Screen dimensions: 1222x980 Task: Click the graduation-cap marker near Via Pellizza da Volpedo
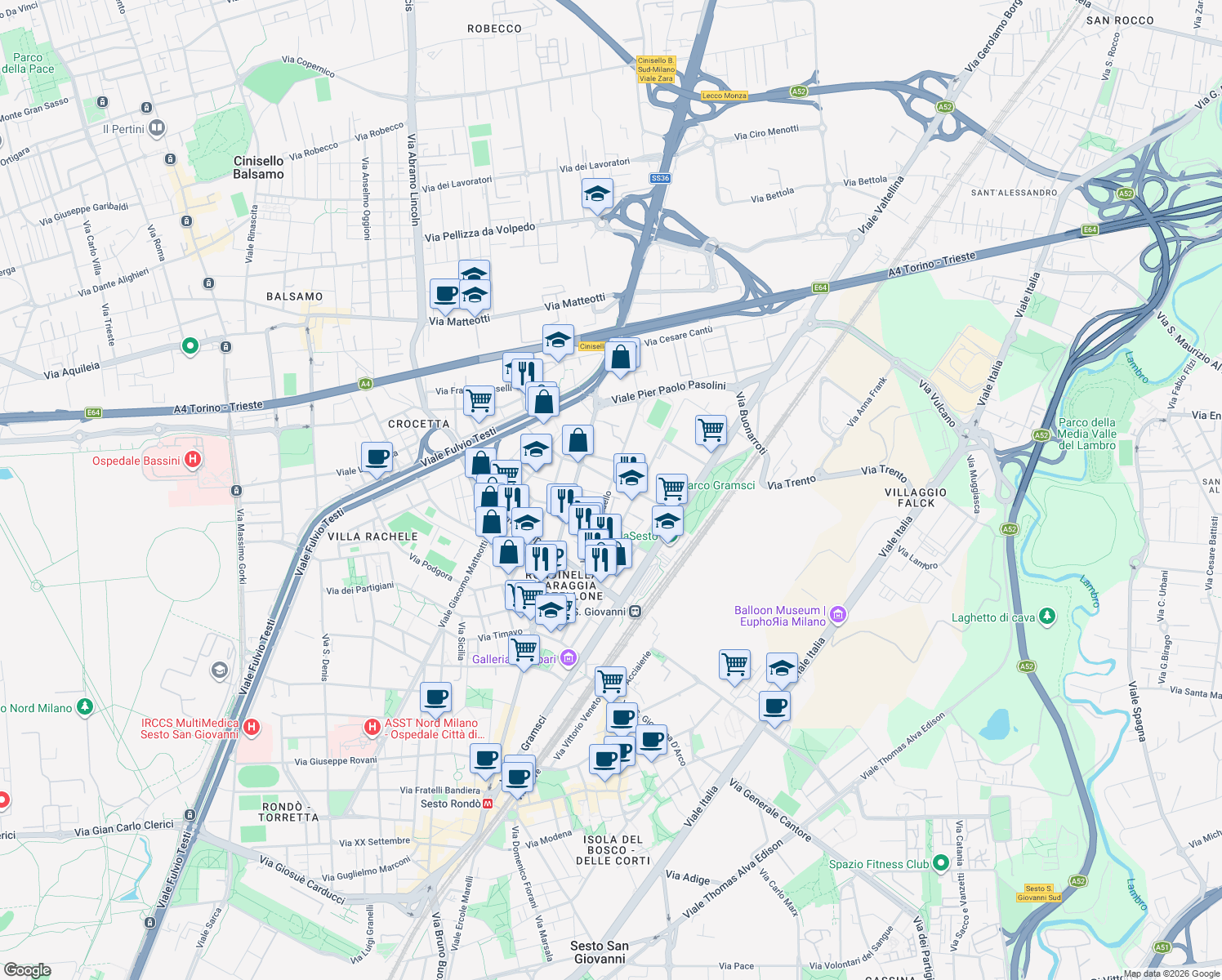(597, 194)
